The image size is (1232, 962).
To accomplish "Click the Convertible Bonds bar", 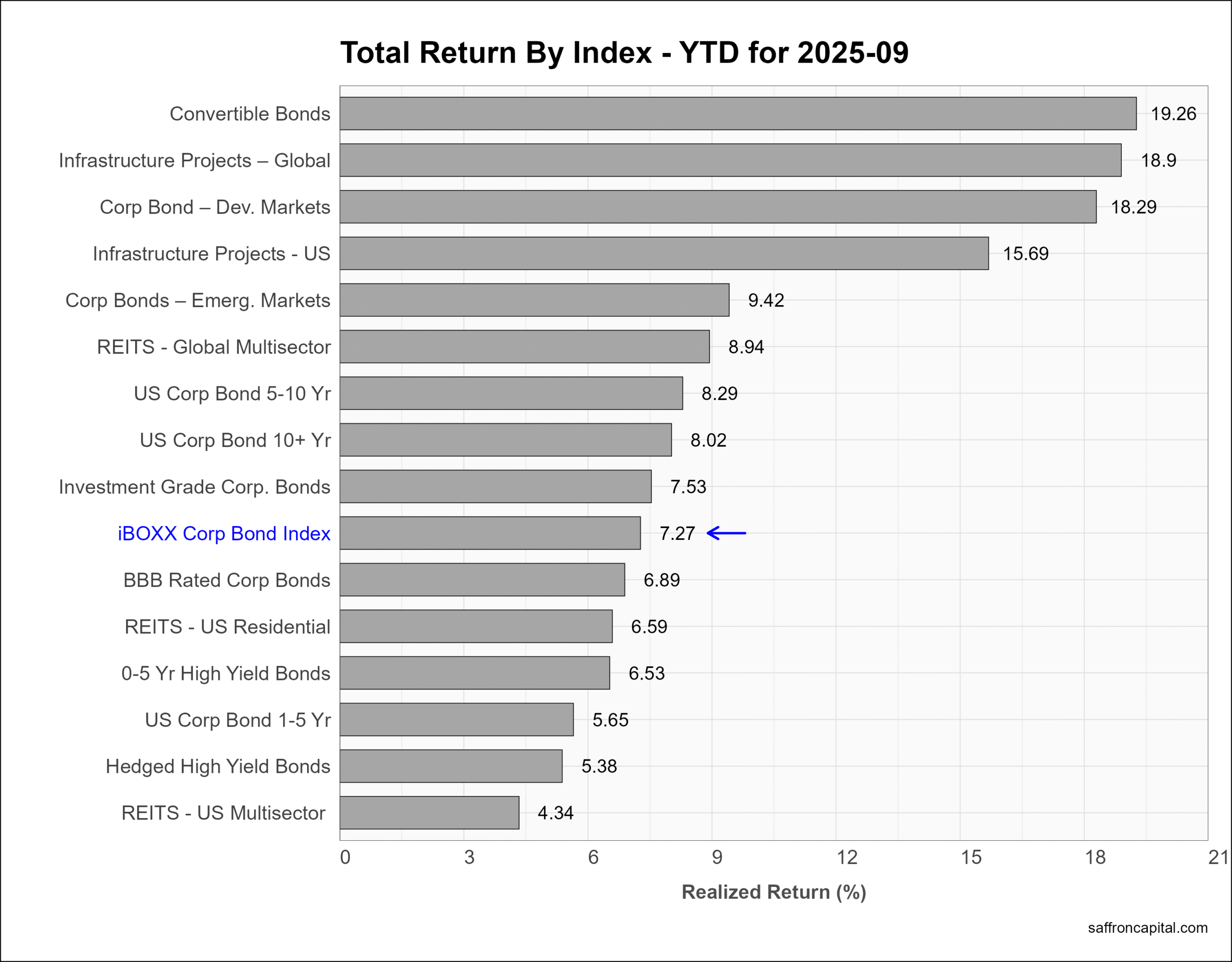I will coord(738,114).
